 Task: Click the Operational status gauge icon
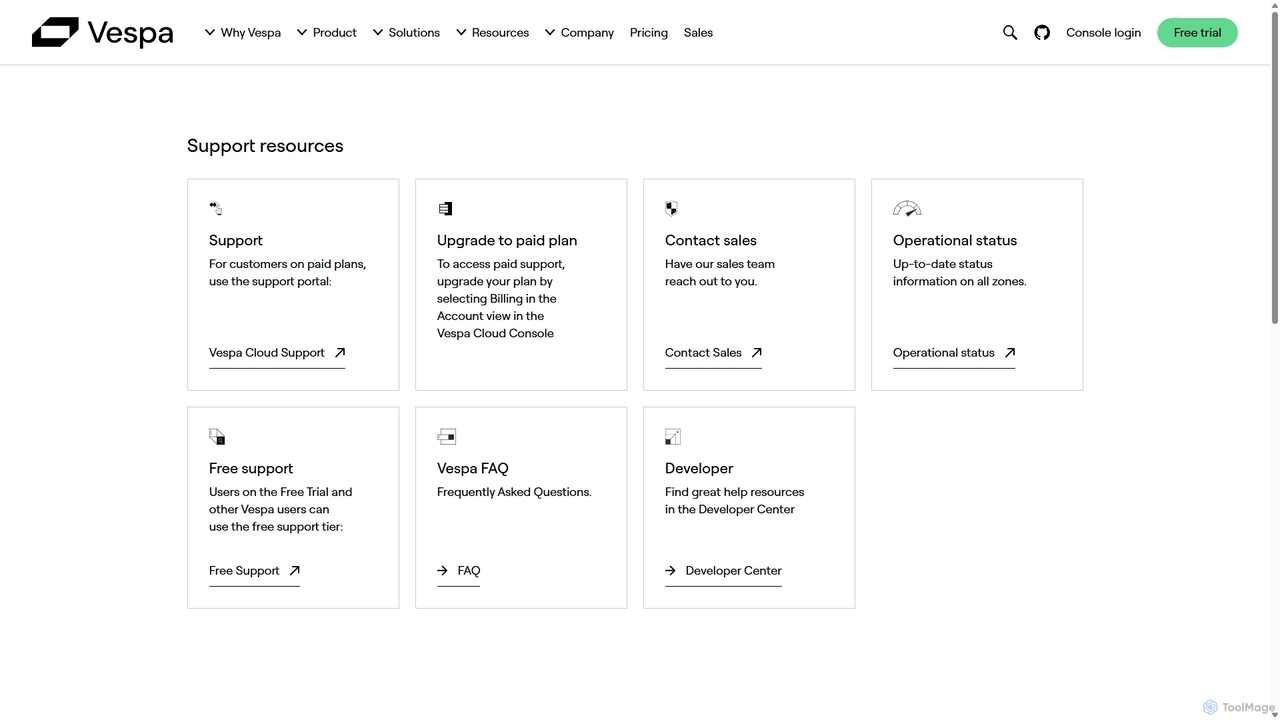[907, 208]
